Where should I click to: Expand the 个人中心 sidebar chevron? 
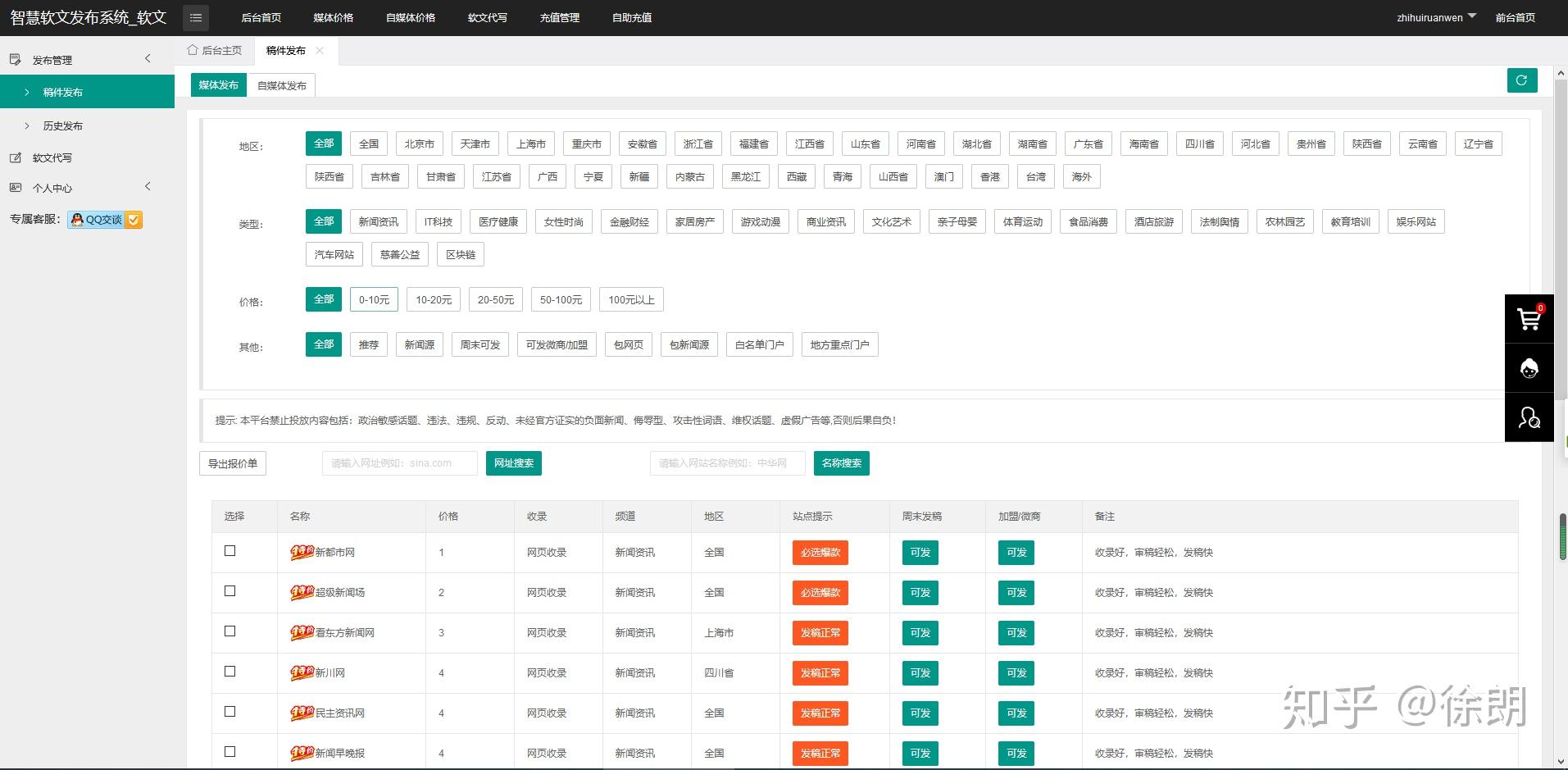tap(148, 187)
